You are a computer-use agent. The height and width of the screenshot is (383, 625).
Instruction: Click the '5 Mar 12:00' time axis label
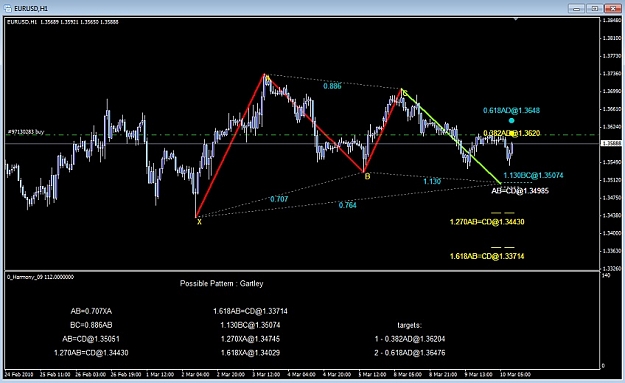372,375
